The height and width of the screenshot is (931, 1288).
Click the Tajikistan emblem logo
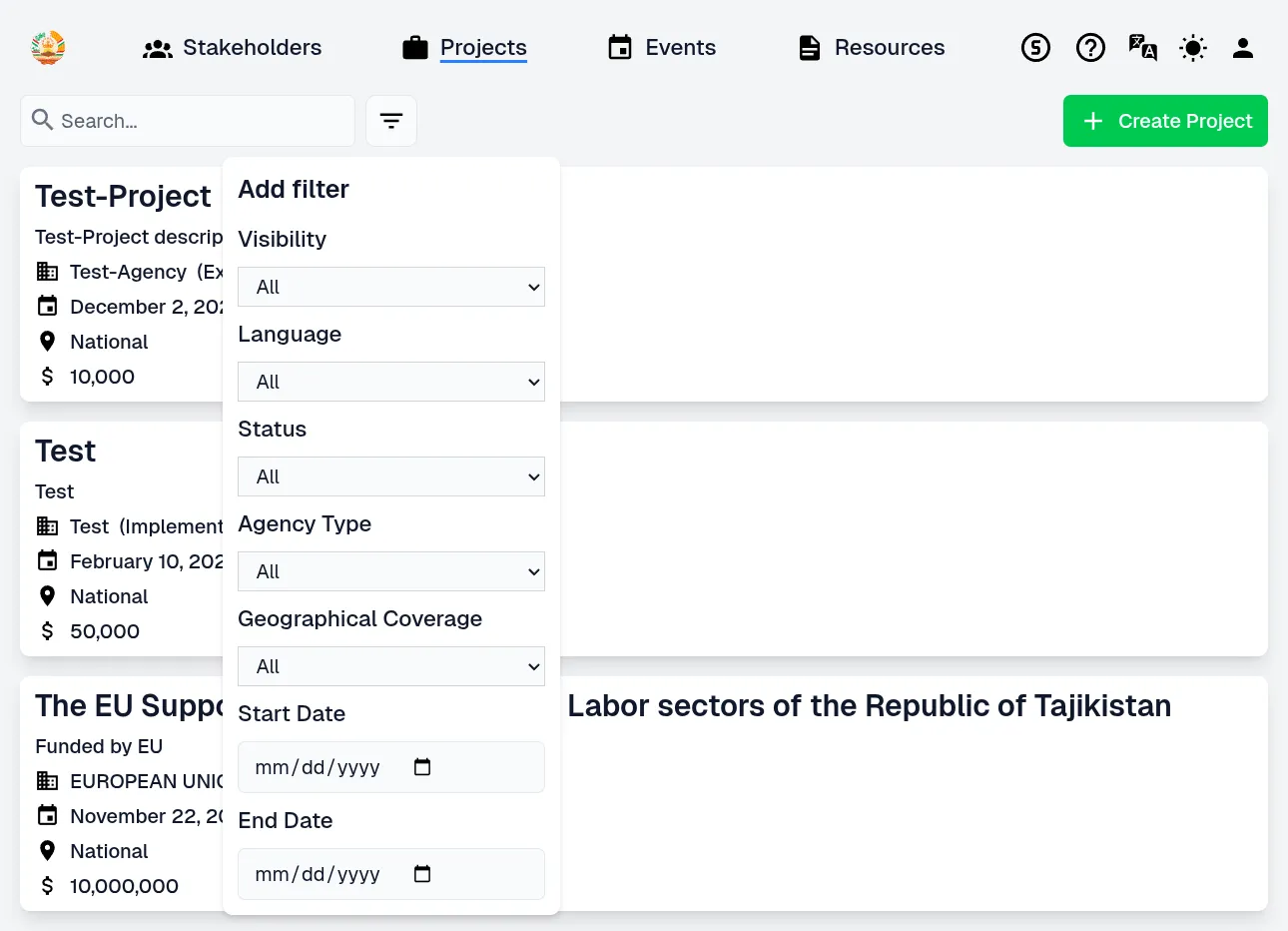click(48, 47)
